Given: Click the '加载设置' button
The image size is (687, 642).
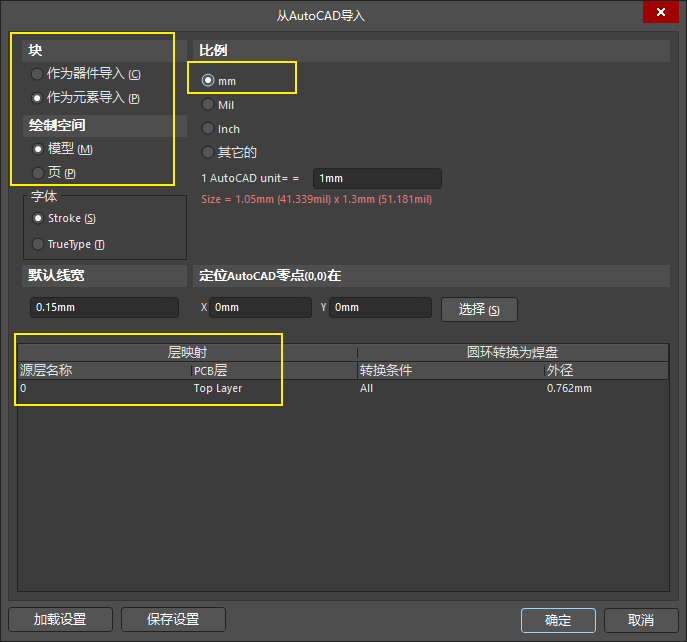Looking at the screenshot, I should point(60,619).
